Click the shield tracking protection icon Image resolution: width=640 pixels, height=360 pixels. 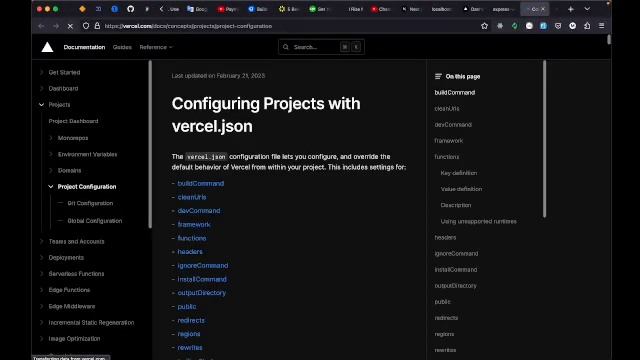[86, 26]
